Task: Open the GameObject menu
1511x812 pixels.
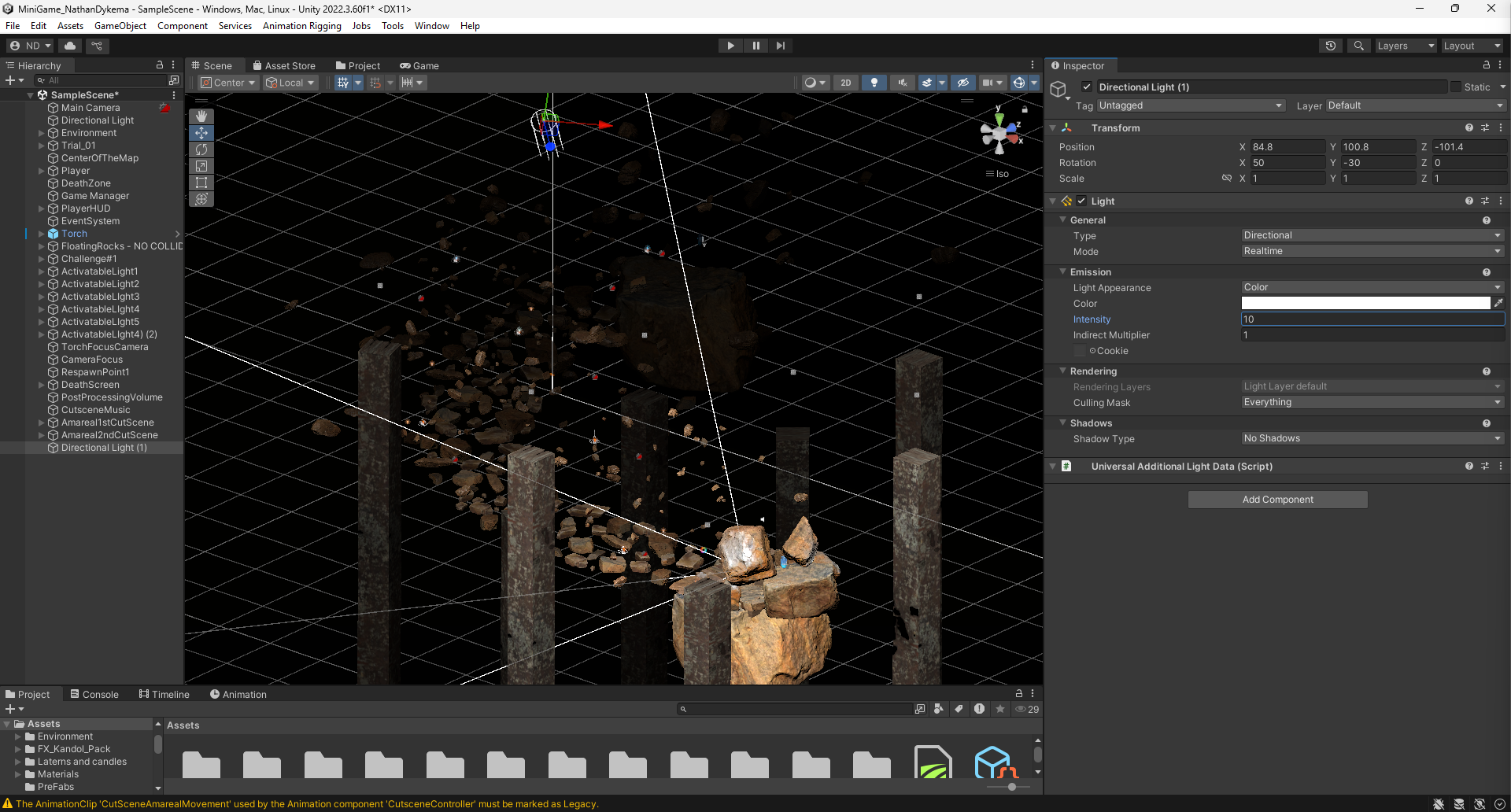Action: [x=120, y=26]
